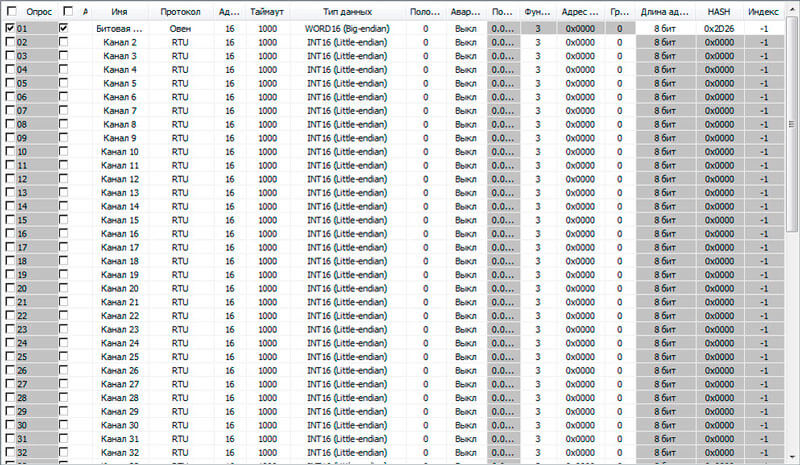Image resolution: width=800 pixels, height=465 pixels.
Task: Check the poll checkbox for row 24
Action: tap(10, 343)
